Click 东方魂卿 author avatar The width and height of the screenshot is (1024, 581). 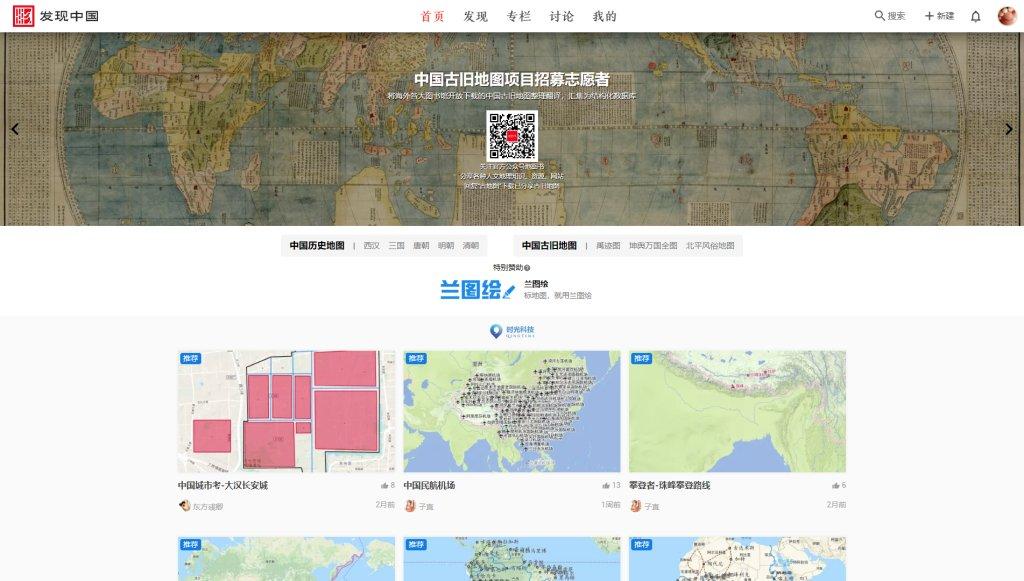pos(184,505)
